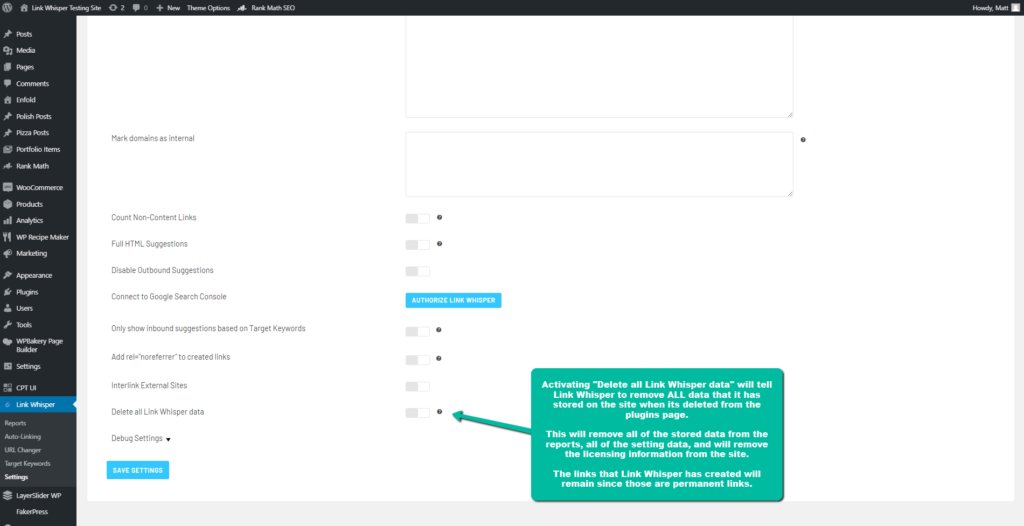Click the WordPress logo icon

(7, 8)
